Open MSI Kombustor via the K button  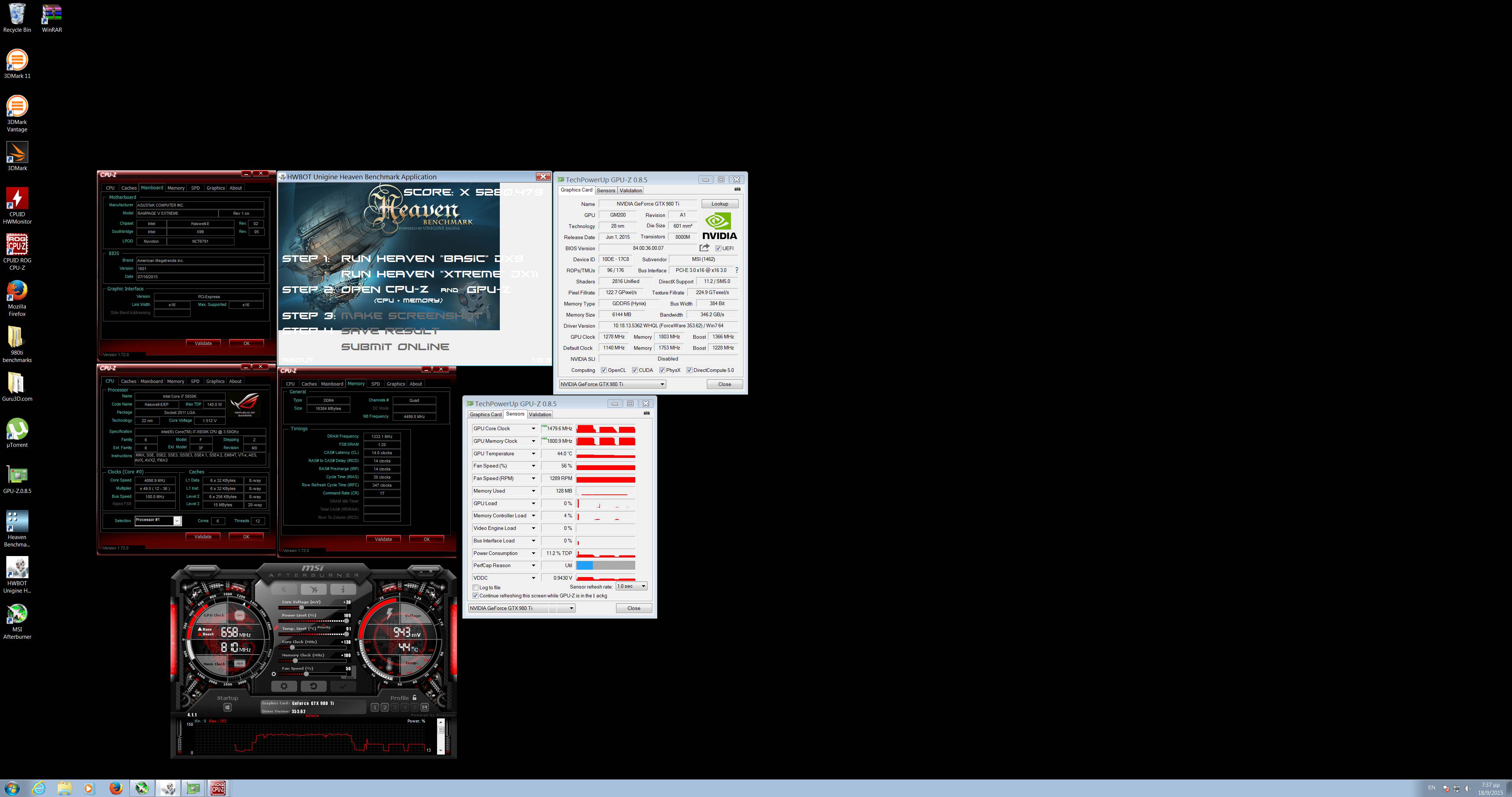[285, 589]
